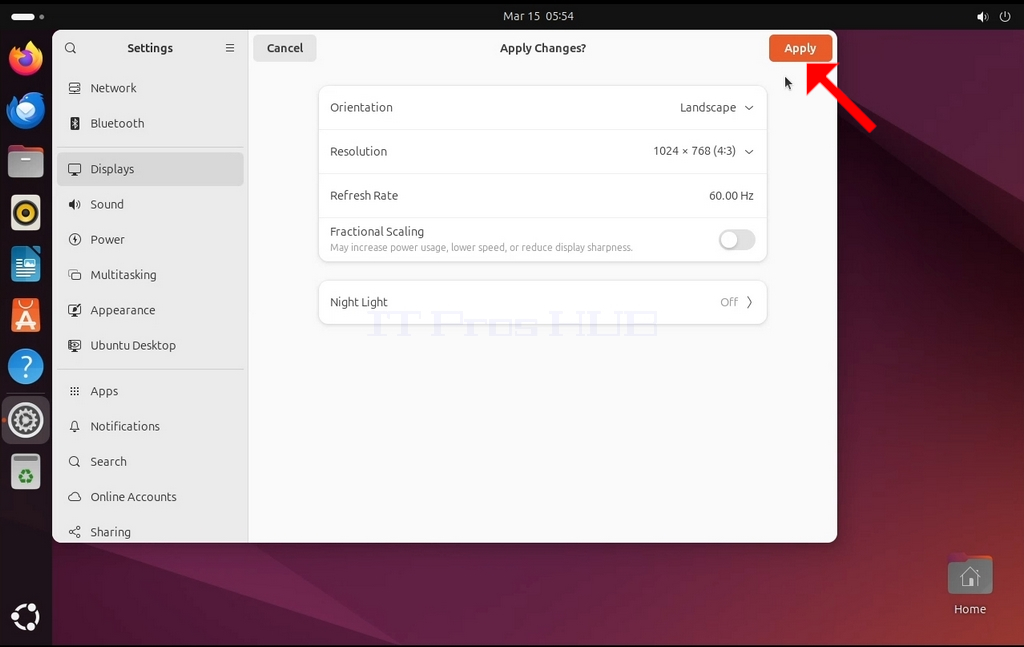
Task: Click the Network icon in the sidebar
Action: pyautogui.click(x=75, y=88)
